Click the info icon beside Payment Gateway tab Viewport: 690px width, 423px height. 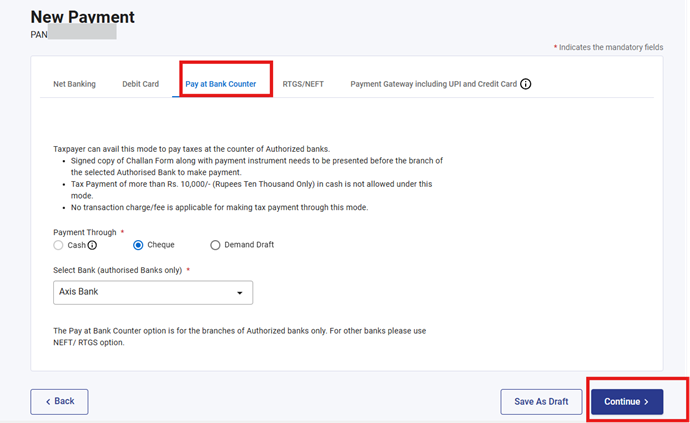pos(526,84)
